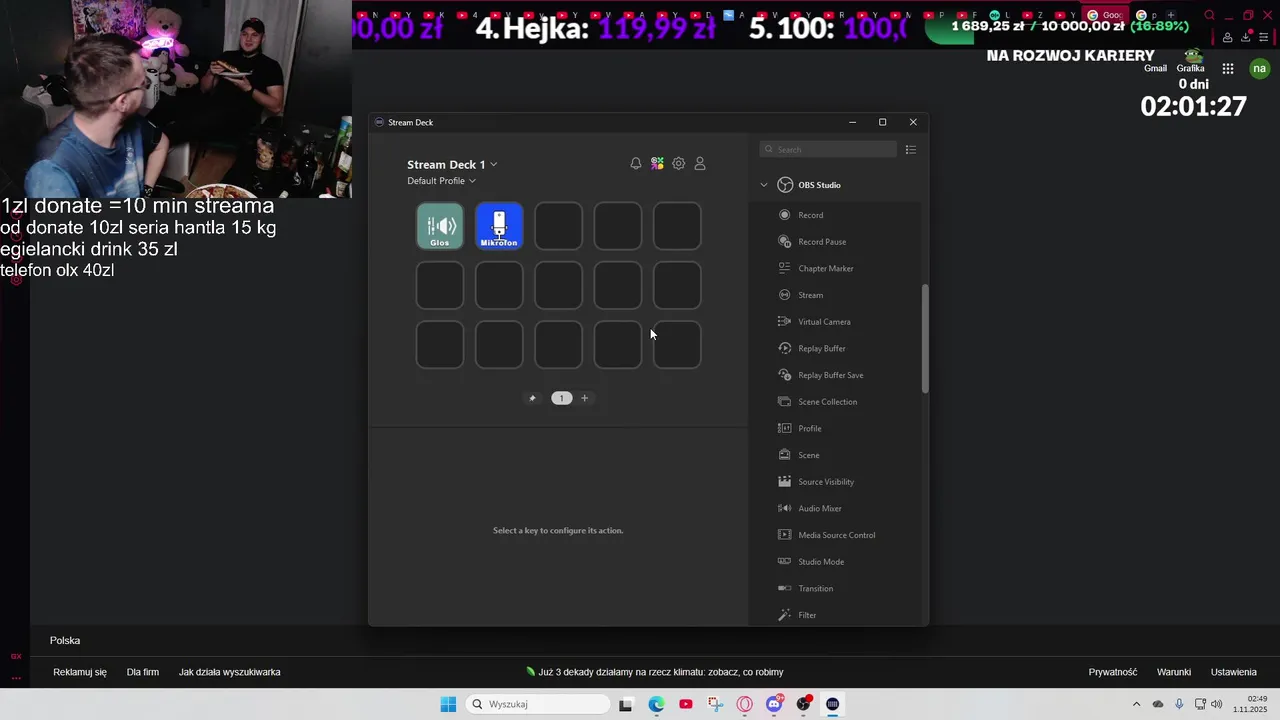Open Opera GX from the taskbar

point(744,704)
